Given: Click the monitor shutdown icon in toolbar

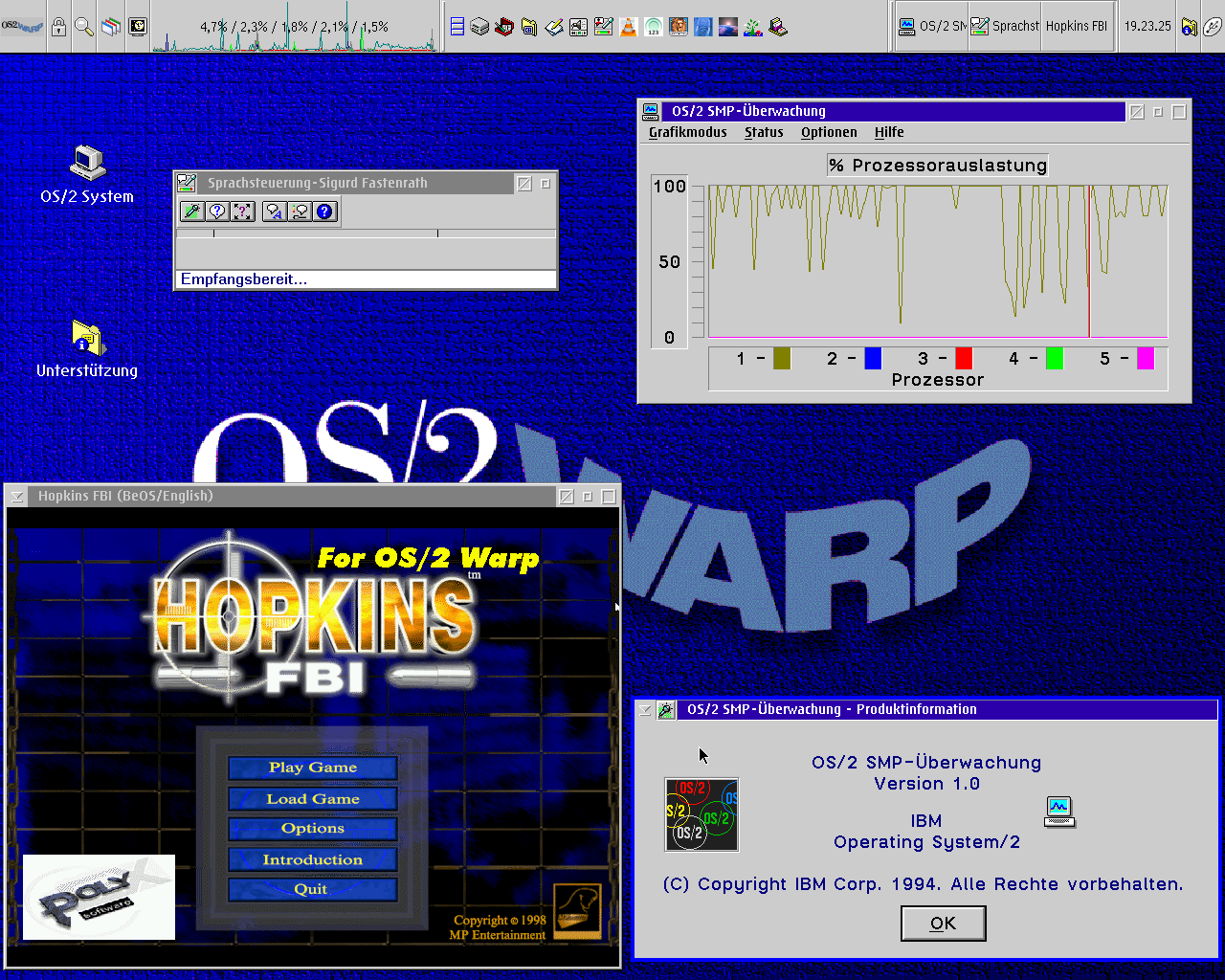Looking at the screenshot, I should pyautogui.click(x=138, y=27).
